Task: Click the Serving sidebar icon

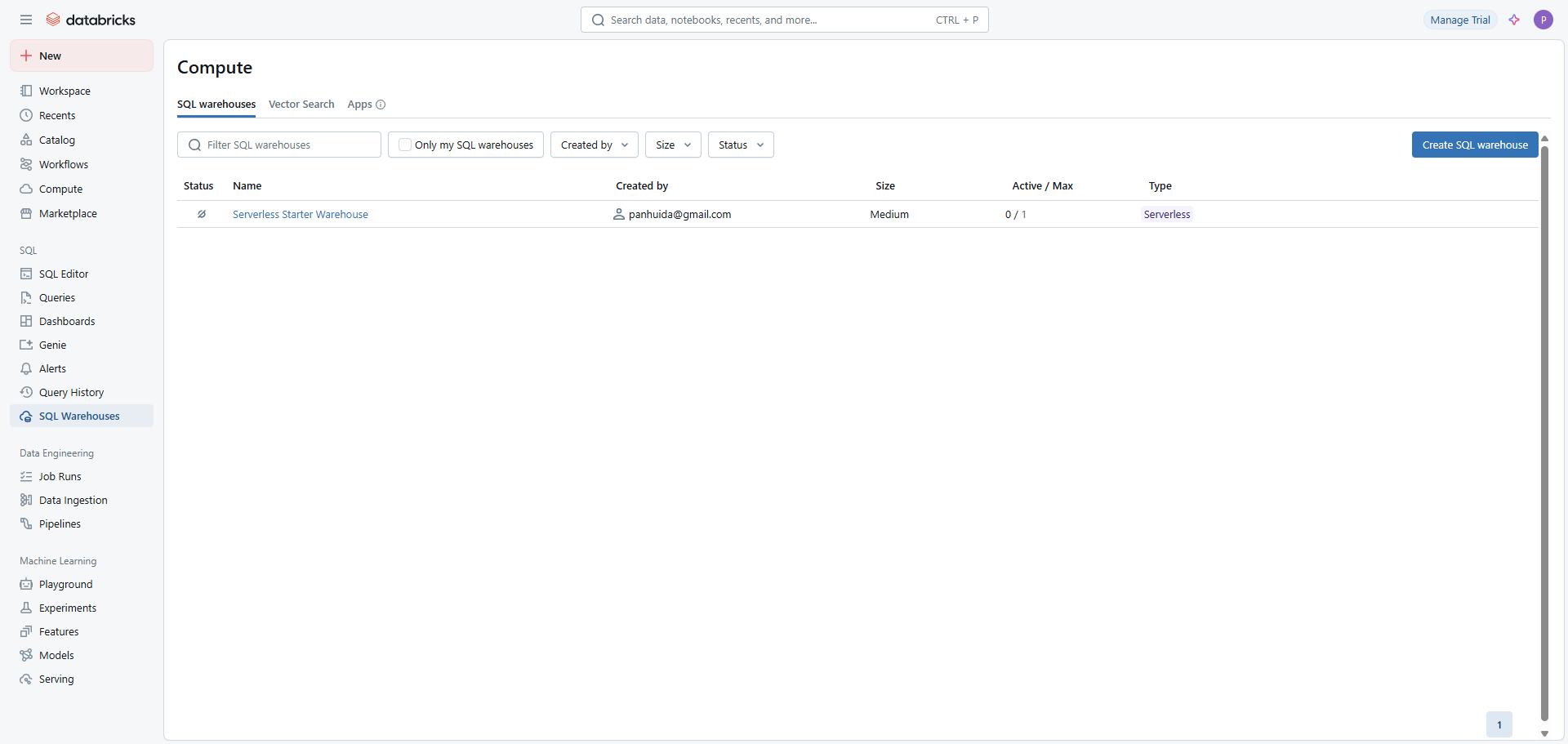Action: (x=26, y=679)
